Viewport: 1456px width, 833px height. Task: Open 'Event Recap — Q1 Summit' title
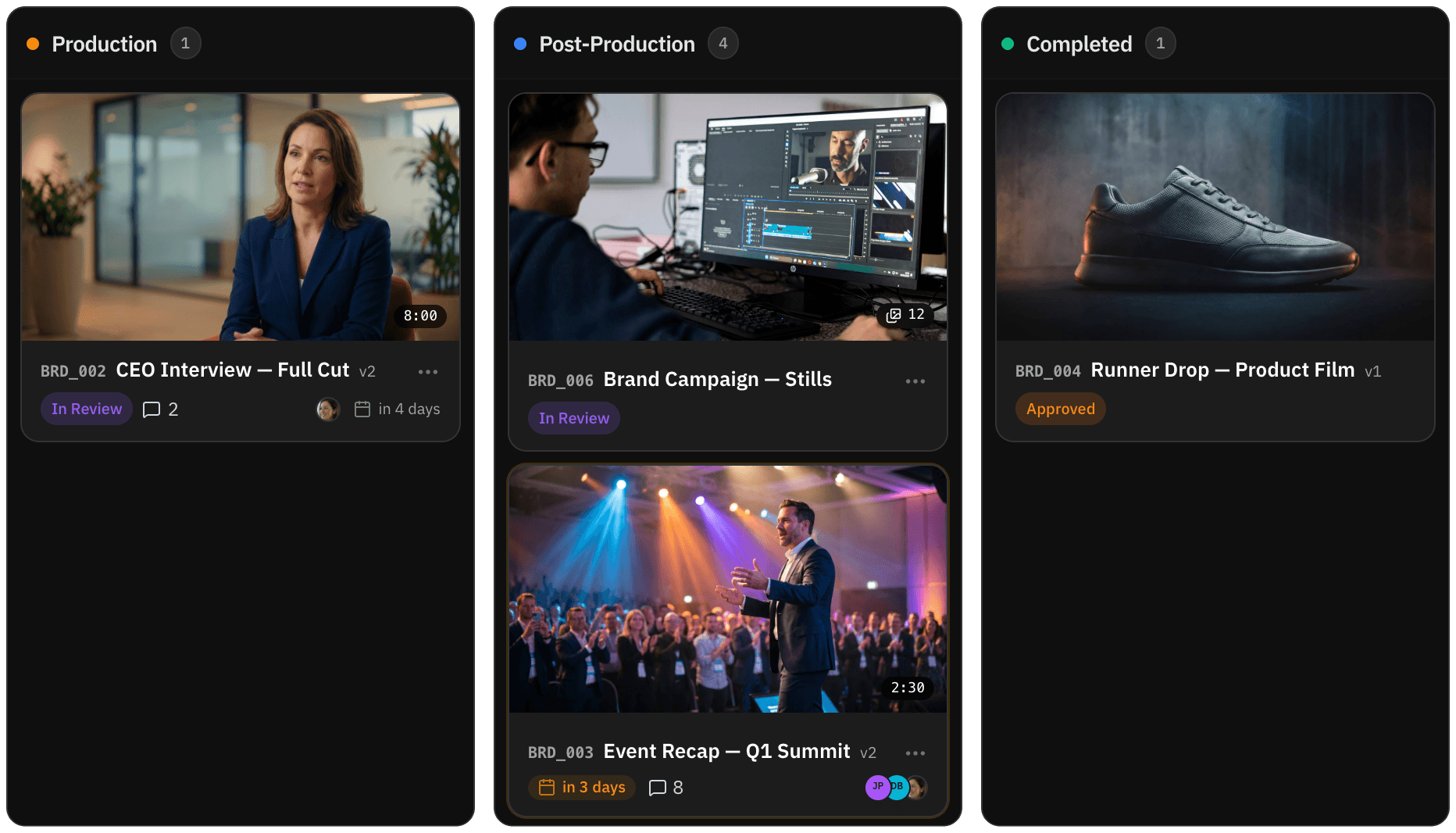click(x=726, y=751)
